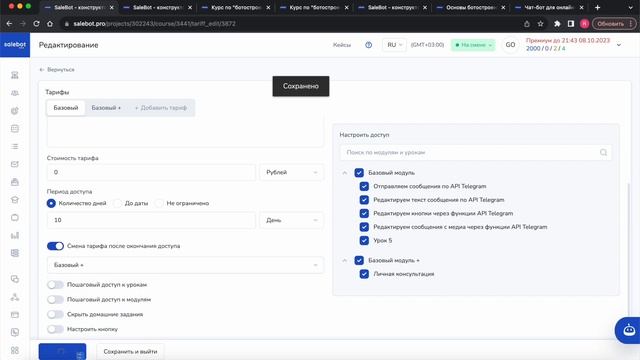
Task: Go back with browser back arrow
Action: [9, 24]
